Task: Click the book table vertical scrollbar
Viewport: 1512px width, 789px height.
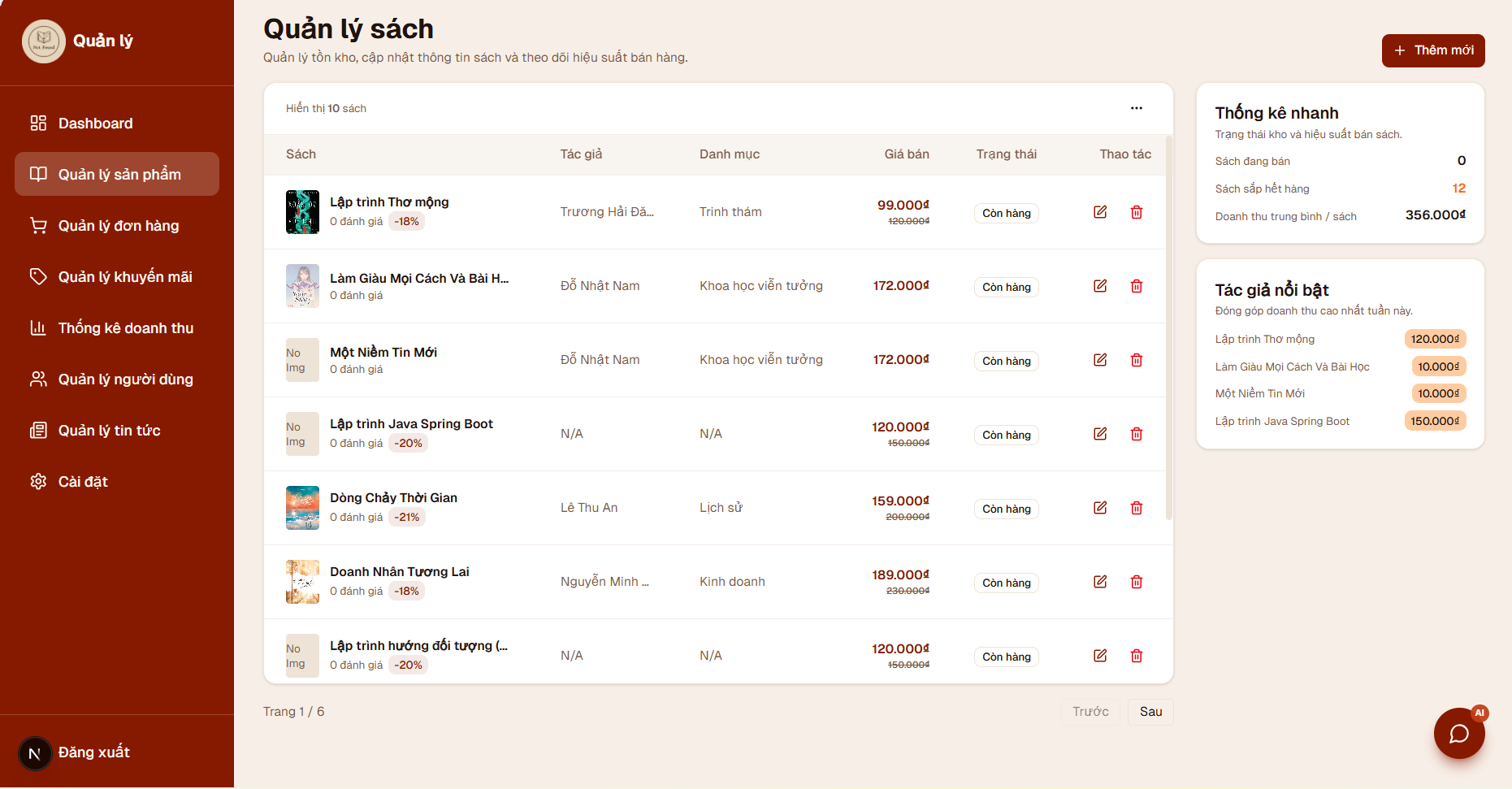Action: [x=1169, y=327]
